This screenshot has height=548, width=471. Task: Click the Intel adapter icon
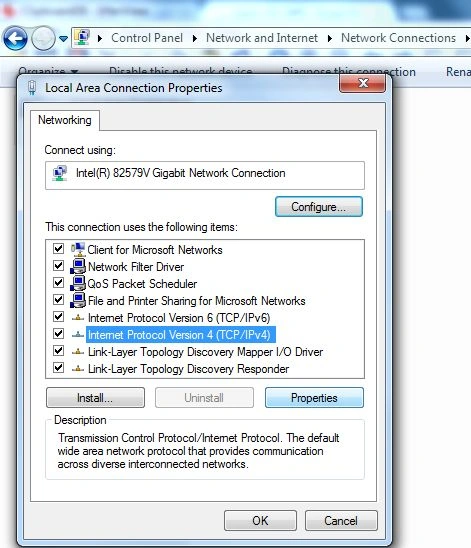click(60, 173)
